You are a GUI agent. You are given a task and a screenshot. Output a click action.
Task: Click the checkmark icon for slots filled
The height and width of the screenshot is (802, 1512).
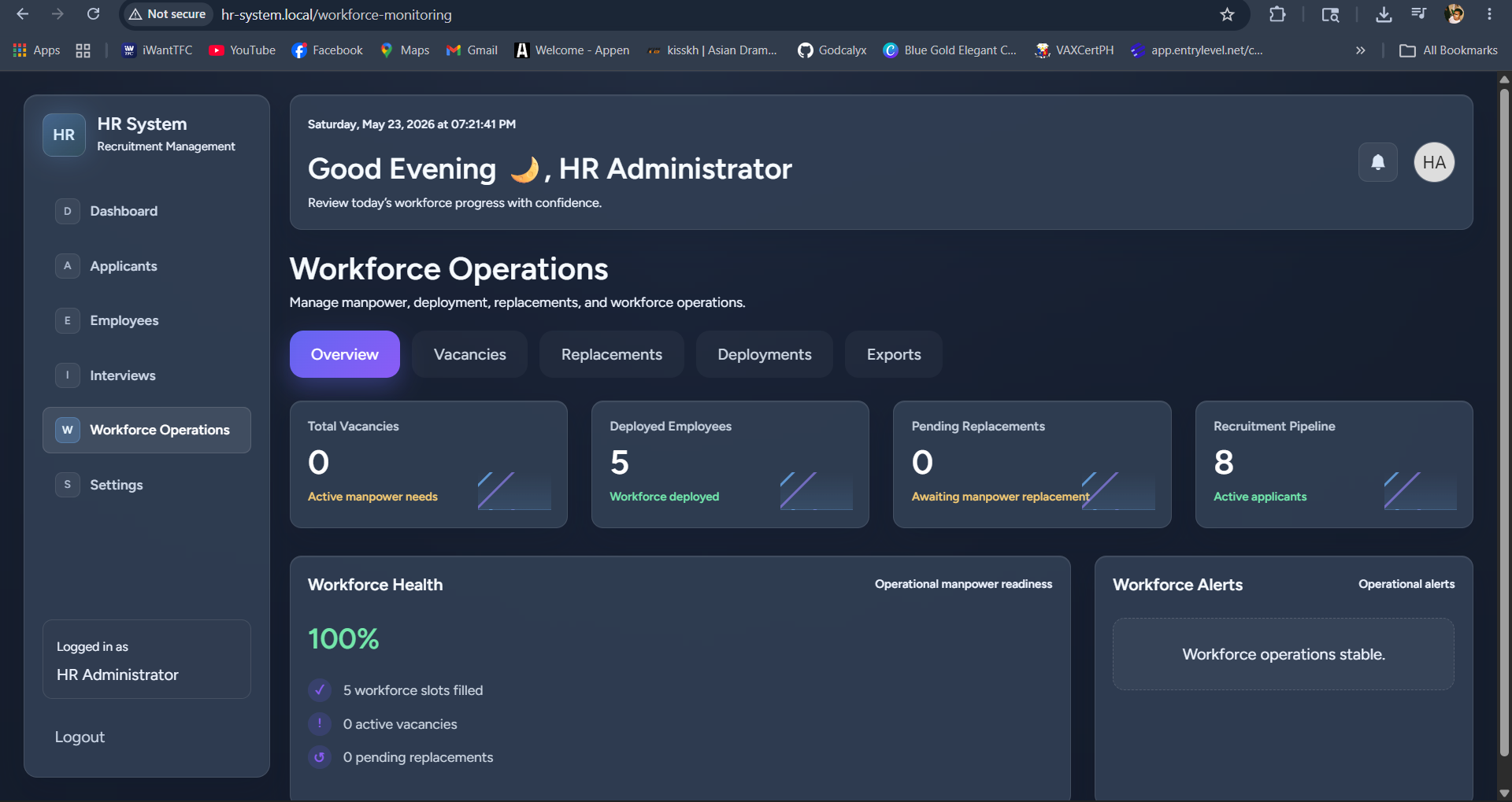pos(319,690)
